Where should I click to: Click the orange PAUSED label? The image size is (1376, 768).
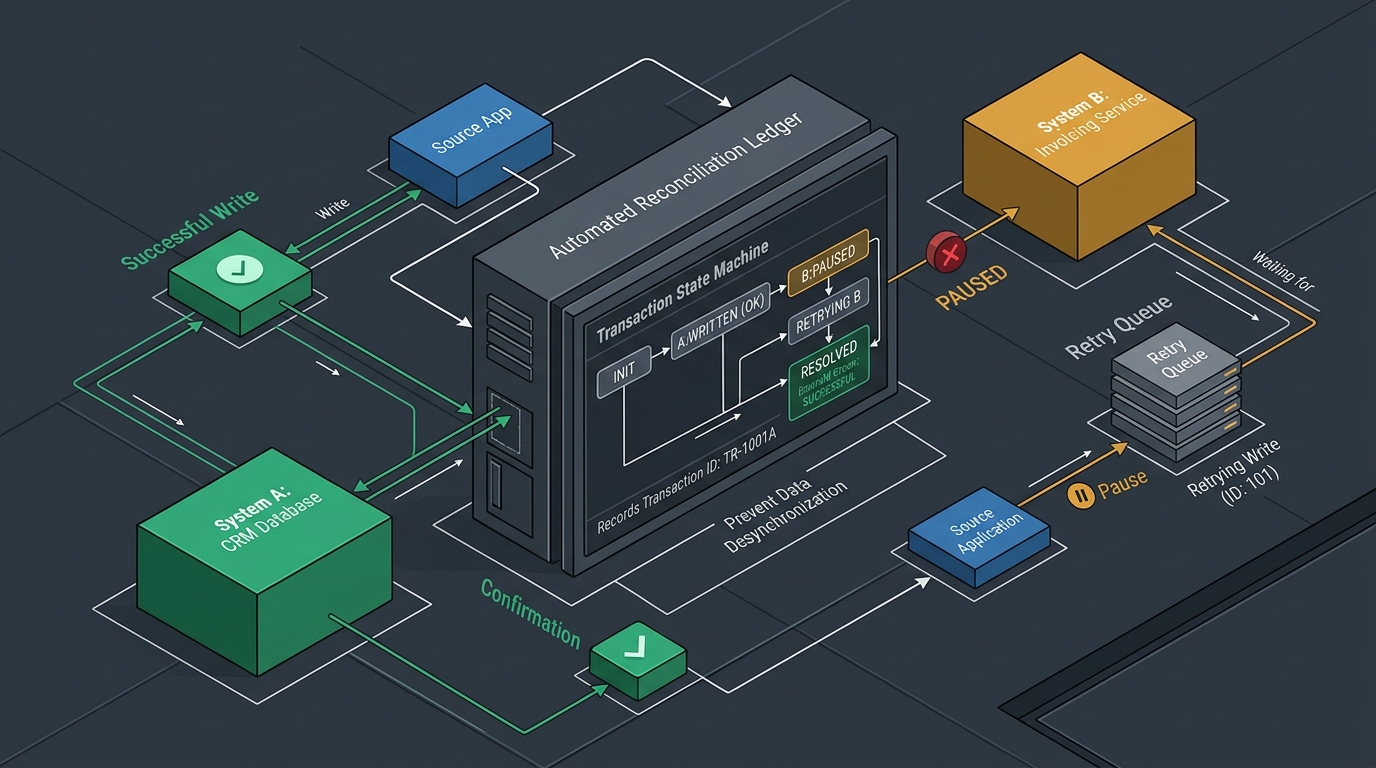click(971, 285)
